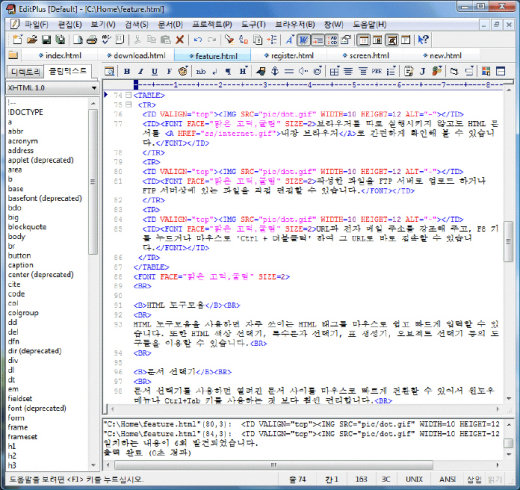Open the 검색(S) menu
Image resolution: width=520 pixels, height=490 pixels.
coord(136,24)
